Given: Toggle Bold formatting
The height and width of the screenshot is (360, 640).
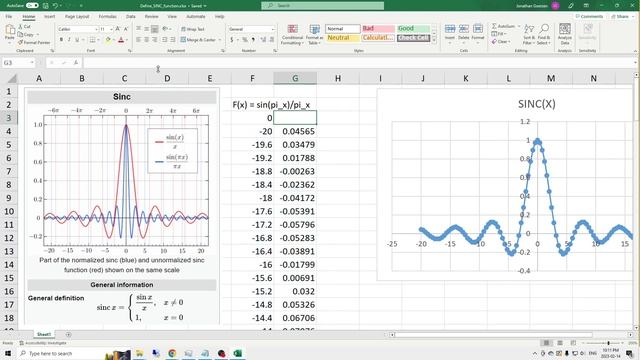Looking at the screenshot, I should pyautogui.click(x=61, y=40).
